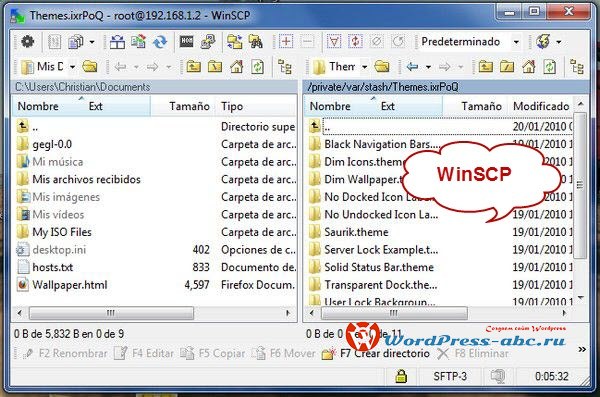Expand the remote Them directory dropdown
Viewport: 600px width, 397px height.
[365, 67]
